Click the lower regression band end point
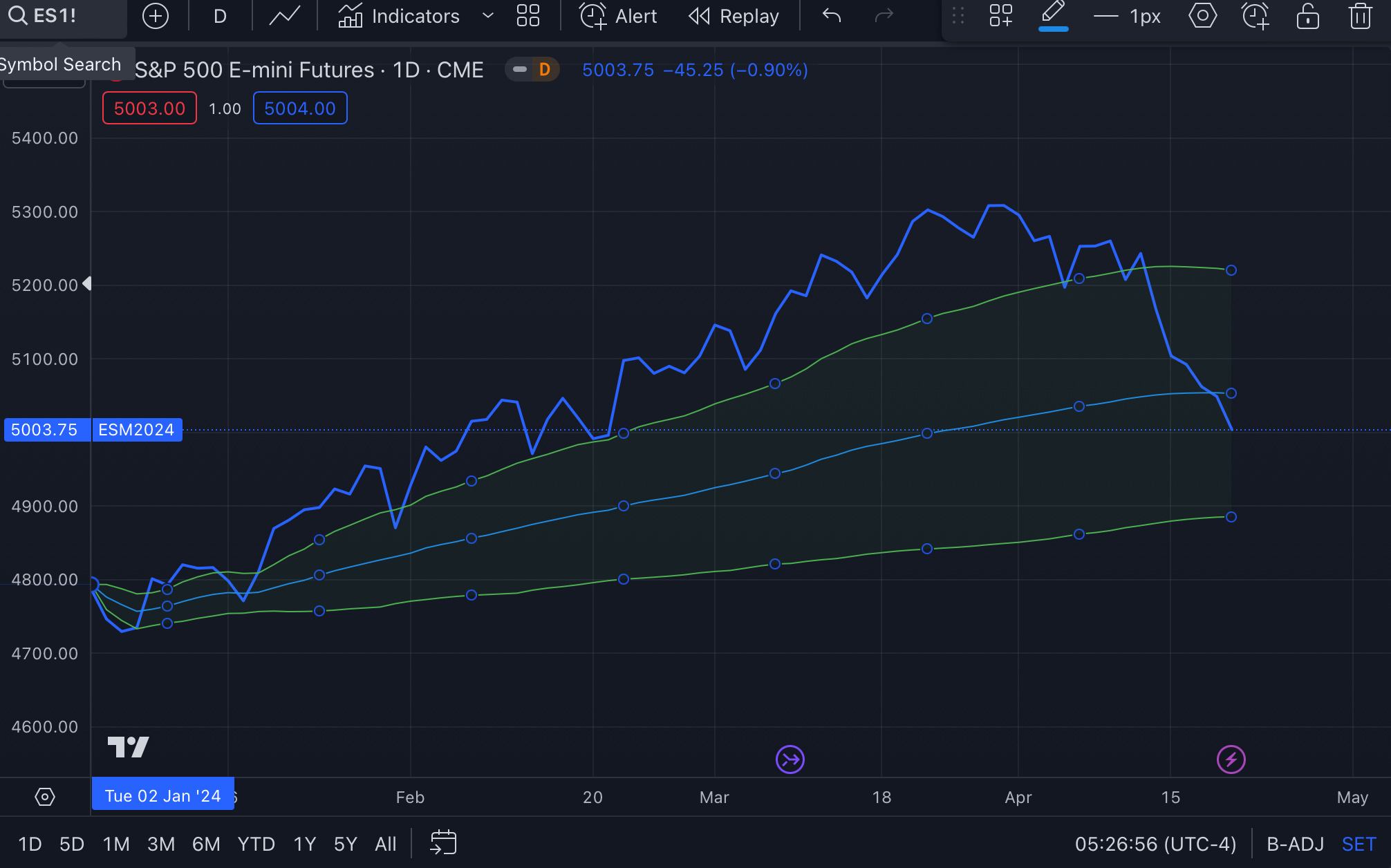This screenshot has width=1391, height=868. tap(1231, 517)
